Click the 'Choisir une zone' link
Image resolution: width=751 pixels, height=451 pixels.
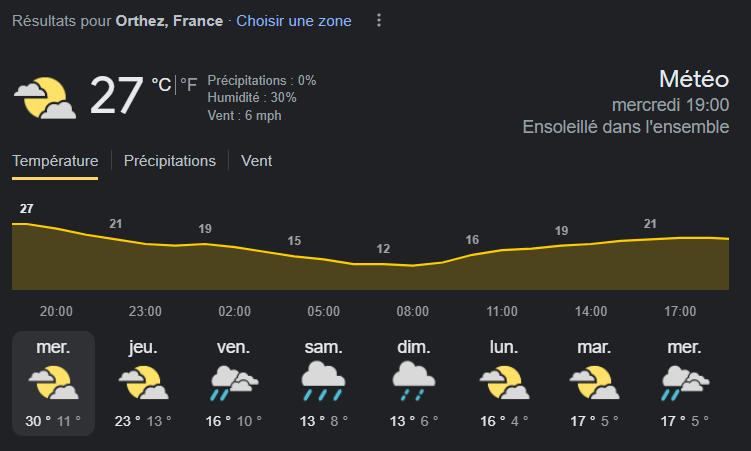294,21
